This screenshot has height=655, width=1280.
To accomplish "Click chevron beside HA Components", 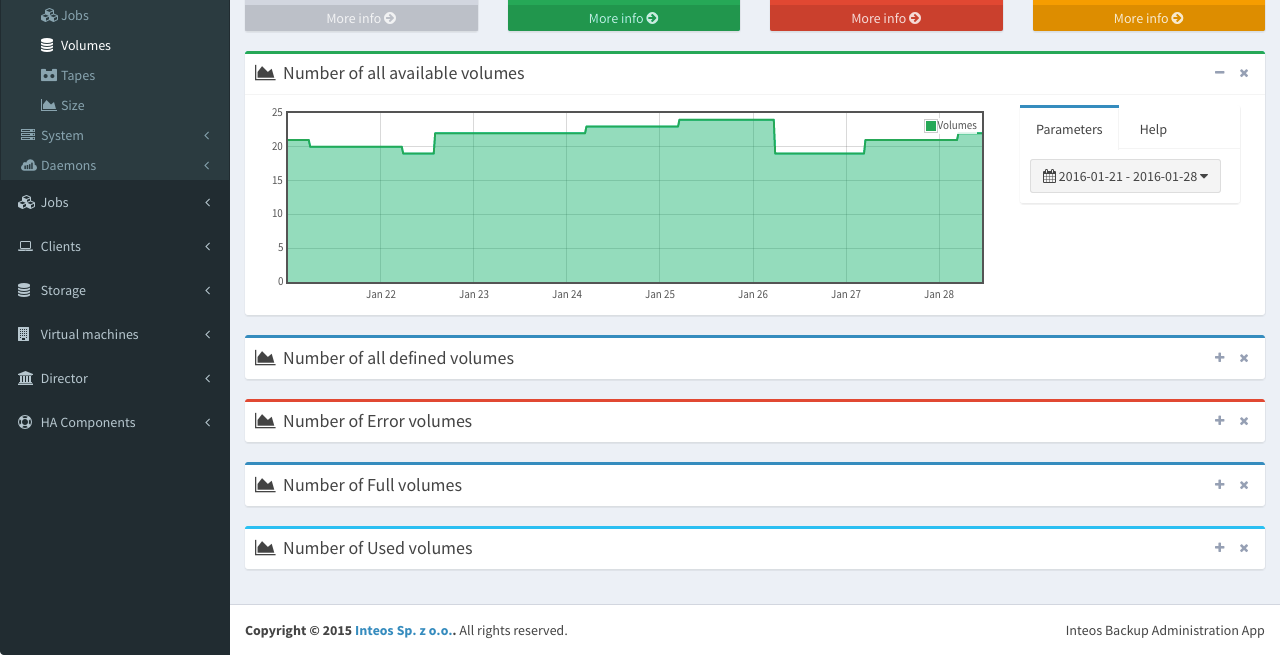I will (207, 422).
